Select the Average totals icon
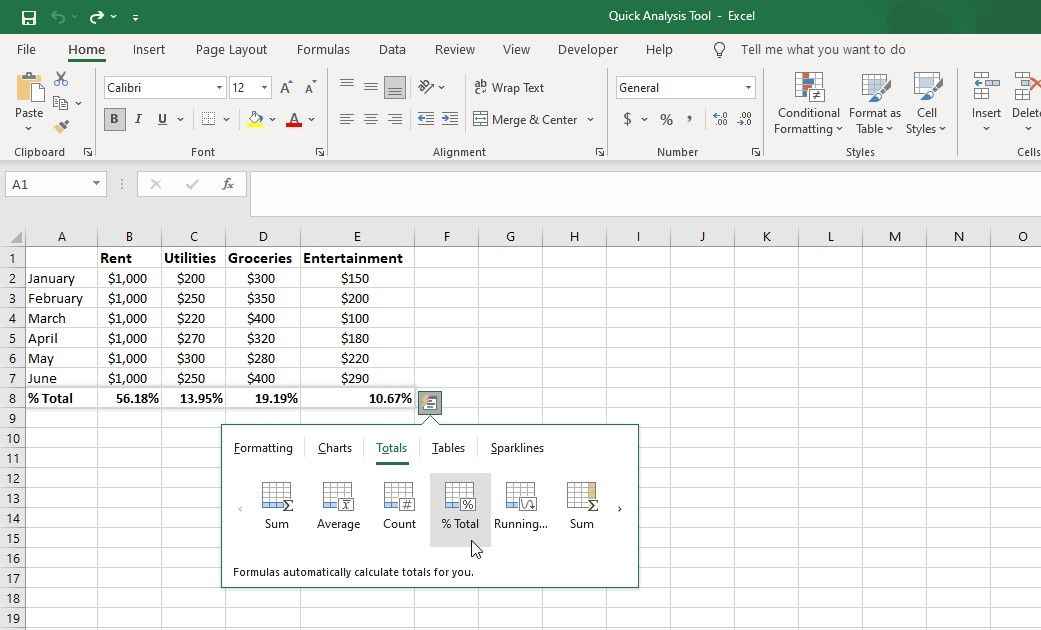The image size is (1041, 630). (x=338, y=505)
